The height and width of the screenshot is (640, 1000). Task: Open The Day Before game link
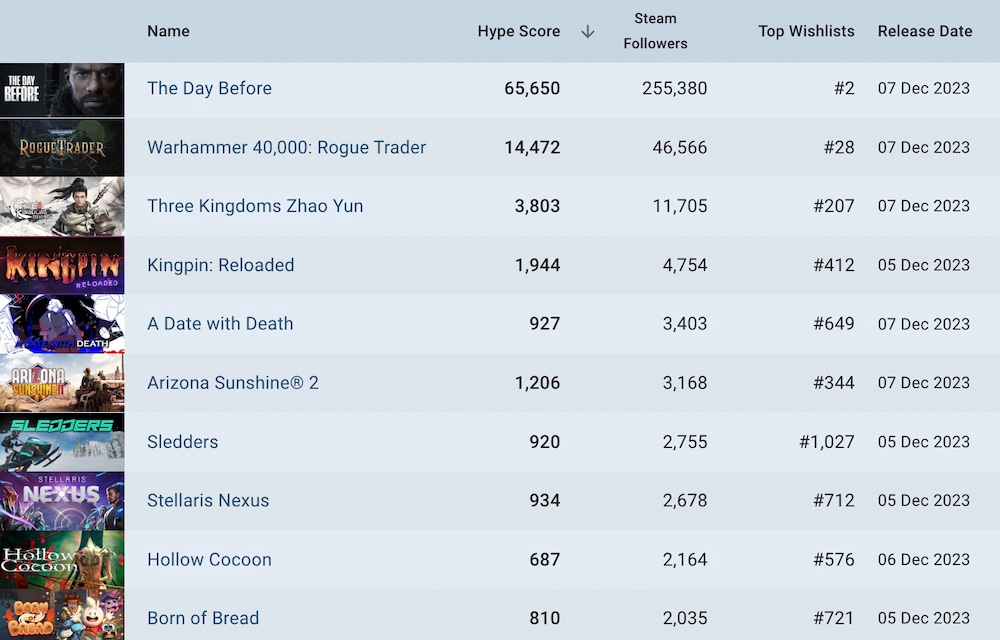click(209, 88)
